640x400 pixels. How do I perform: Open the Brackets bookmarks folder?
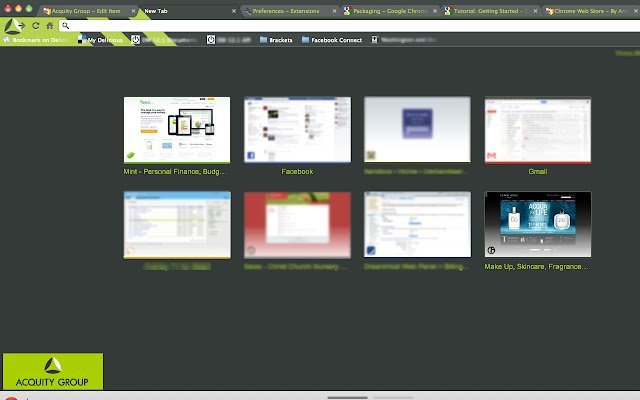276,40
